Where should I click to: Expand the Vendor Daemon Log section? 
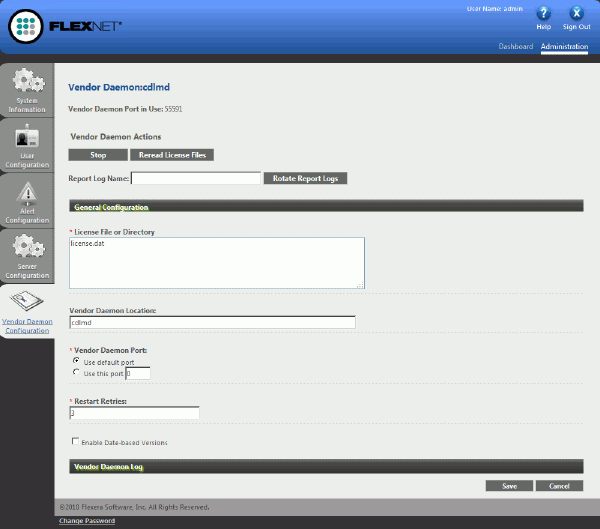coord(325,466)
